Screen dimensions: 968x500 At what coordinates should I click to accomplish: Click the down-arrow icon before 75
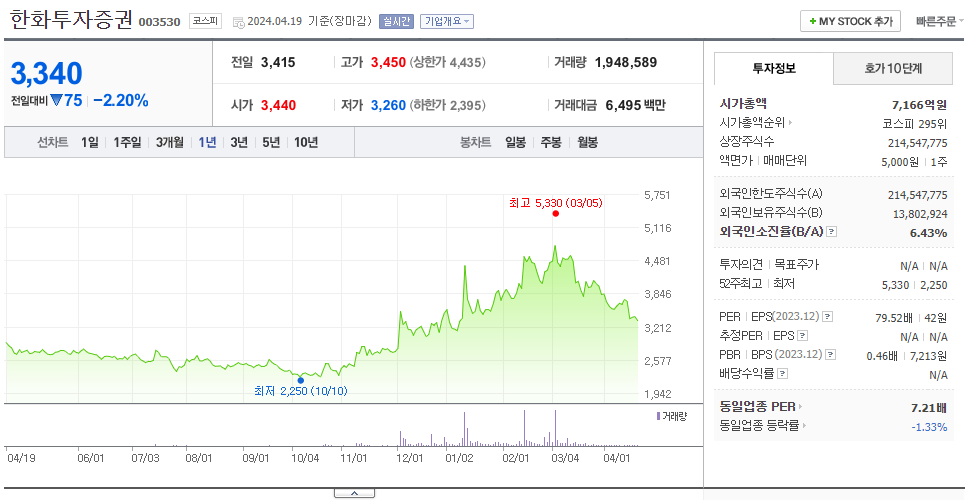point(57,101)
